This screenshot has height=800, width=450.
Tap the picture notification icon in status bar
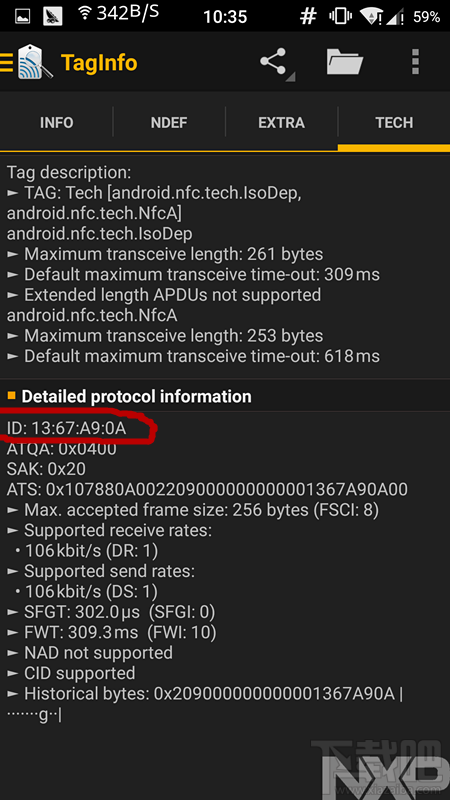[x=23, y=17]
